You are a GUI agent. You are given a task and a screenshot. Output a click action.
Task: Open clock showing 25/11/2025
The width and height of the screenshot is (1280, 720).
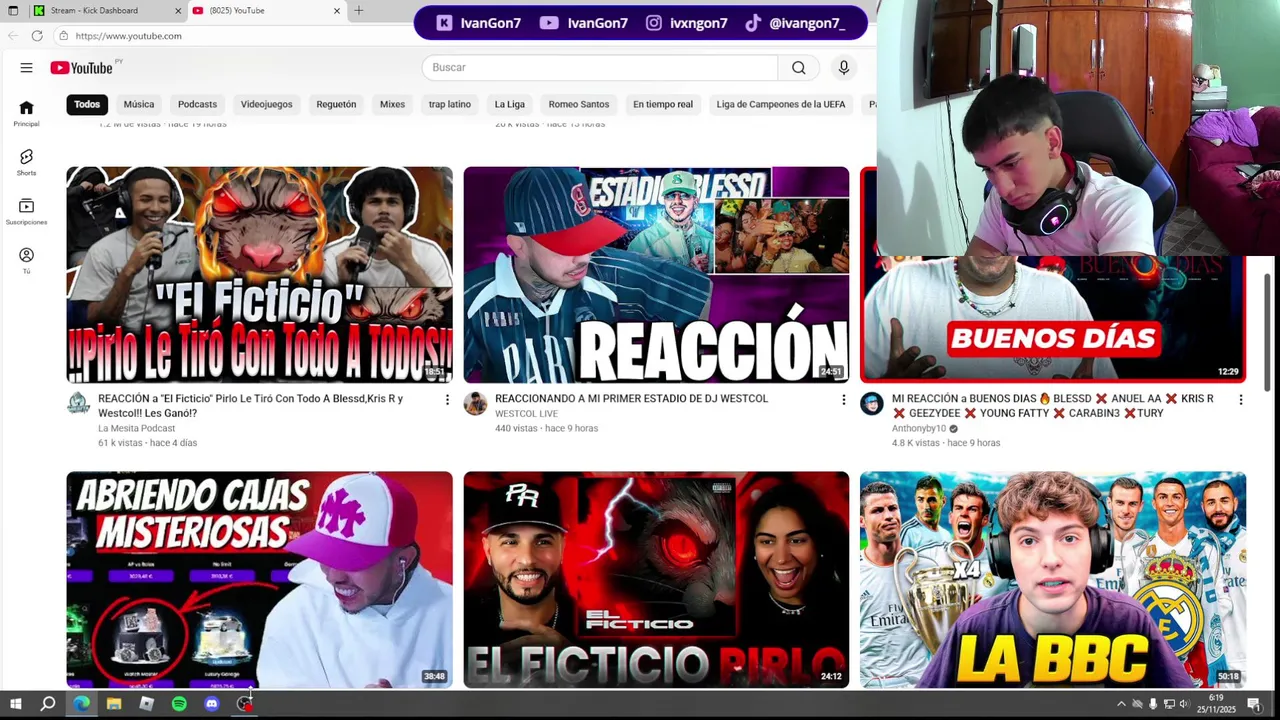tap(1216, 704)
